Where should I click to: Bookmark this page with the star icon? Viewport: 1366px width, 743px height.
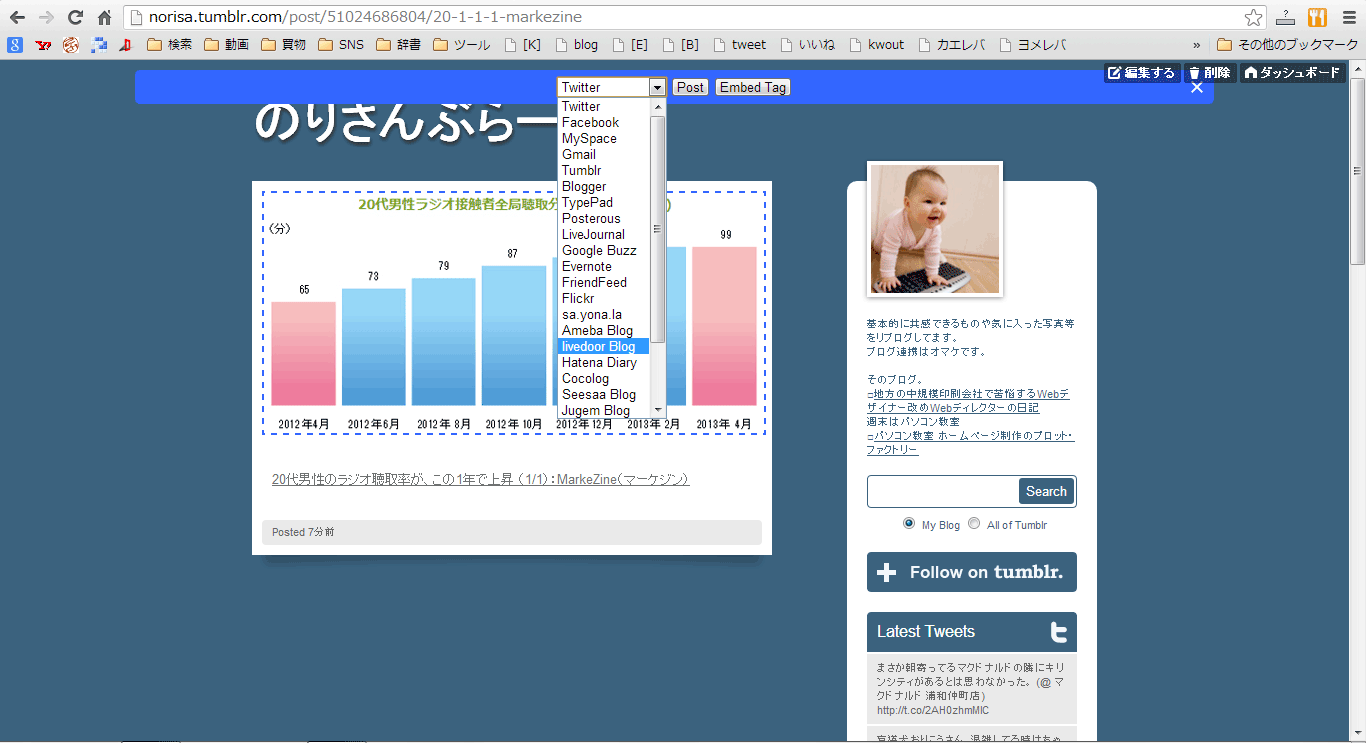pyautogui.click(x=1253, y=17)
